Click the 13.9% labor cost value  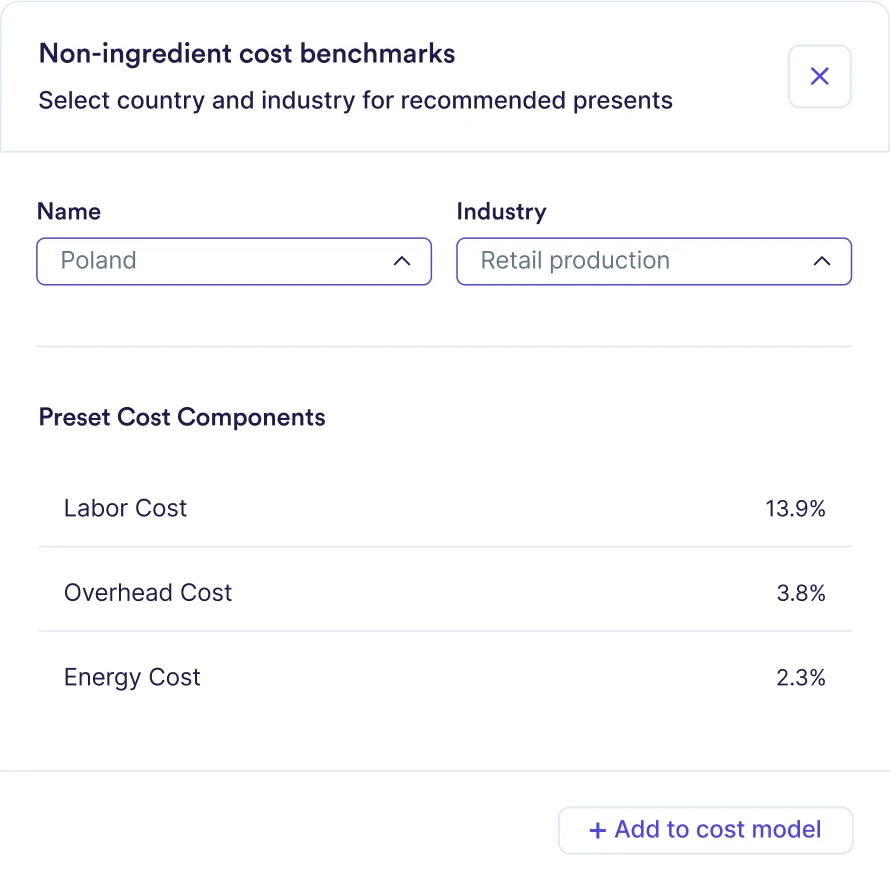[x=795, y=509]
